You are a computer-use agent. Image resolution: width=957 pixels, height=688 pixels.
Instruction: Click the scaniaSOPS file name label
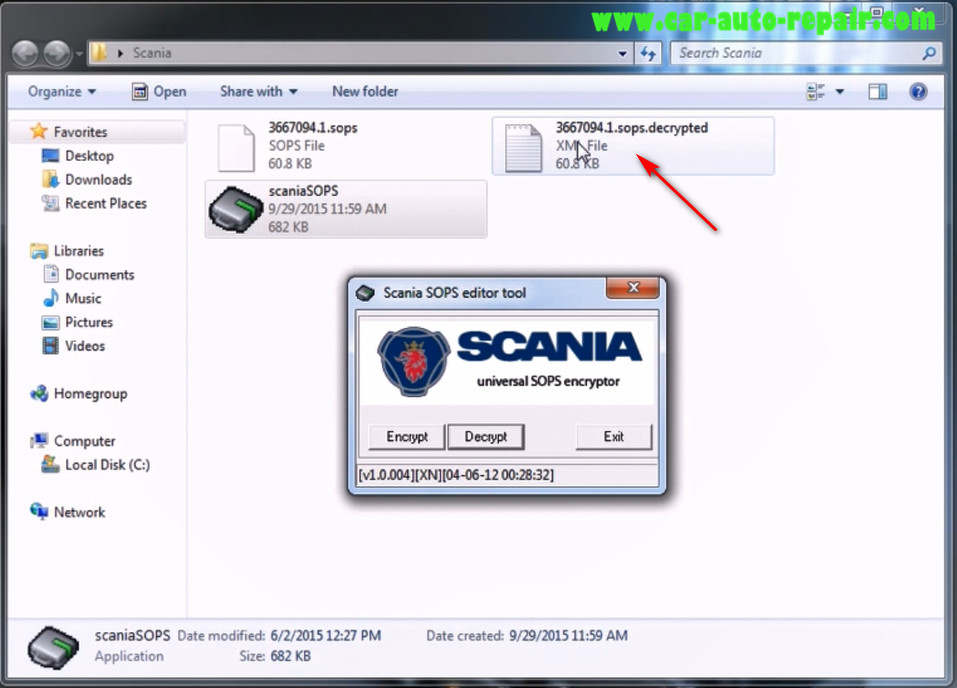[303, 191]
